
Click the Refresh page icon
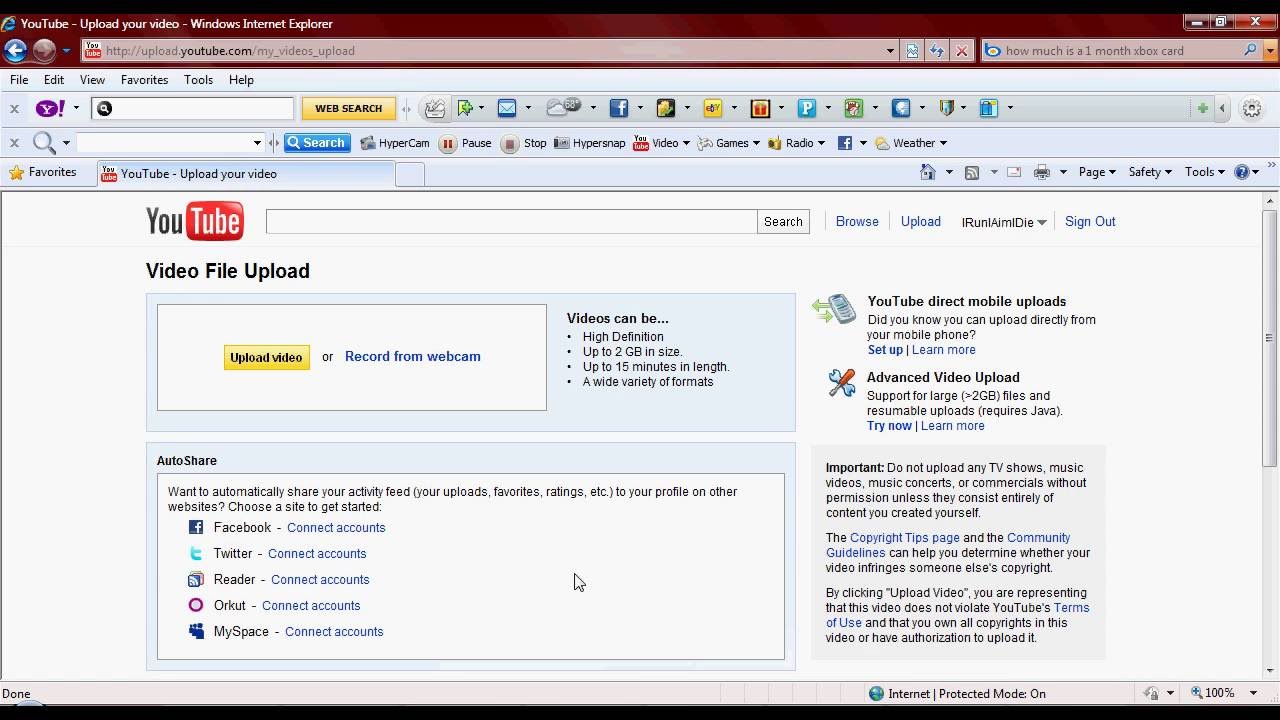click(x=937, y=51)
